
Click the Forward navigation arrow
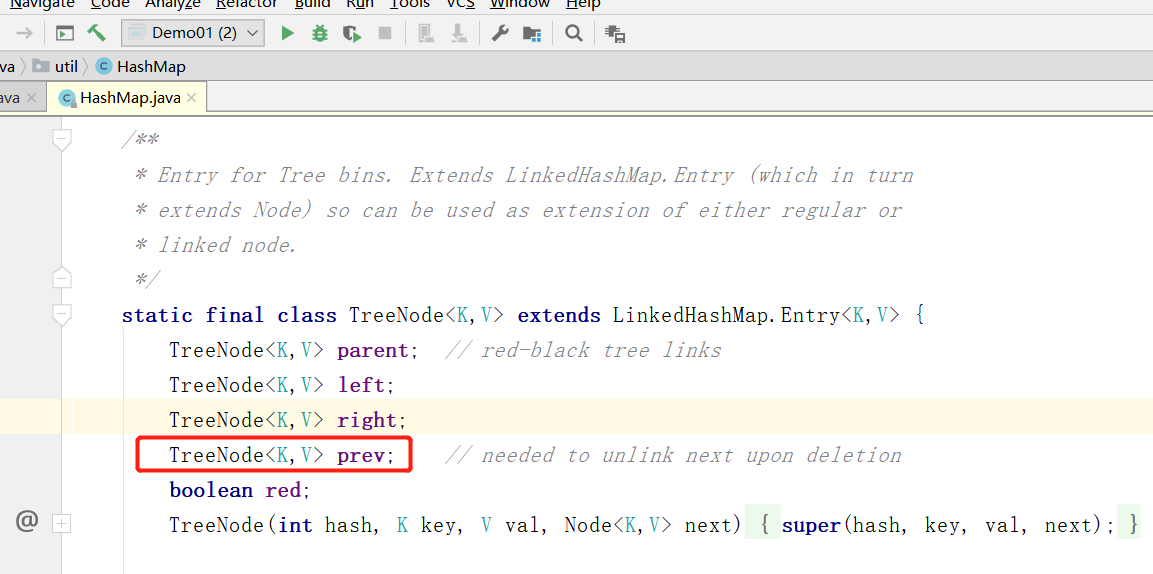(x=24, y=33)
